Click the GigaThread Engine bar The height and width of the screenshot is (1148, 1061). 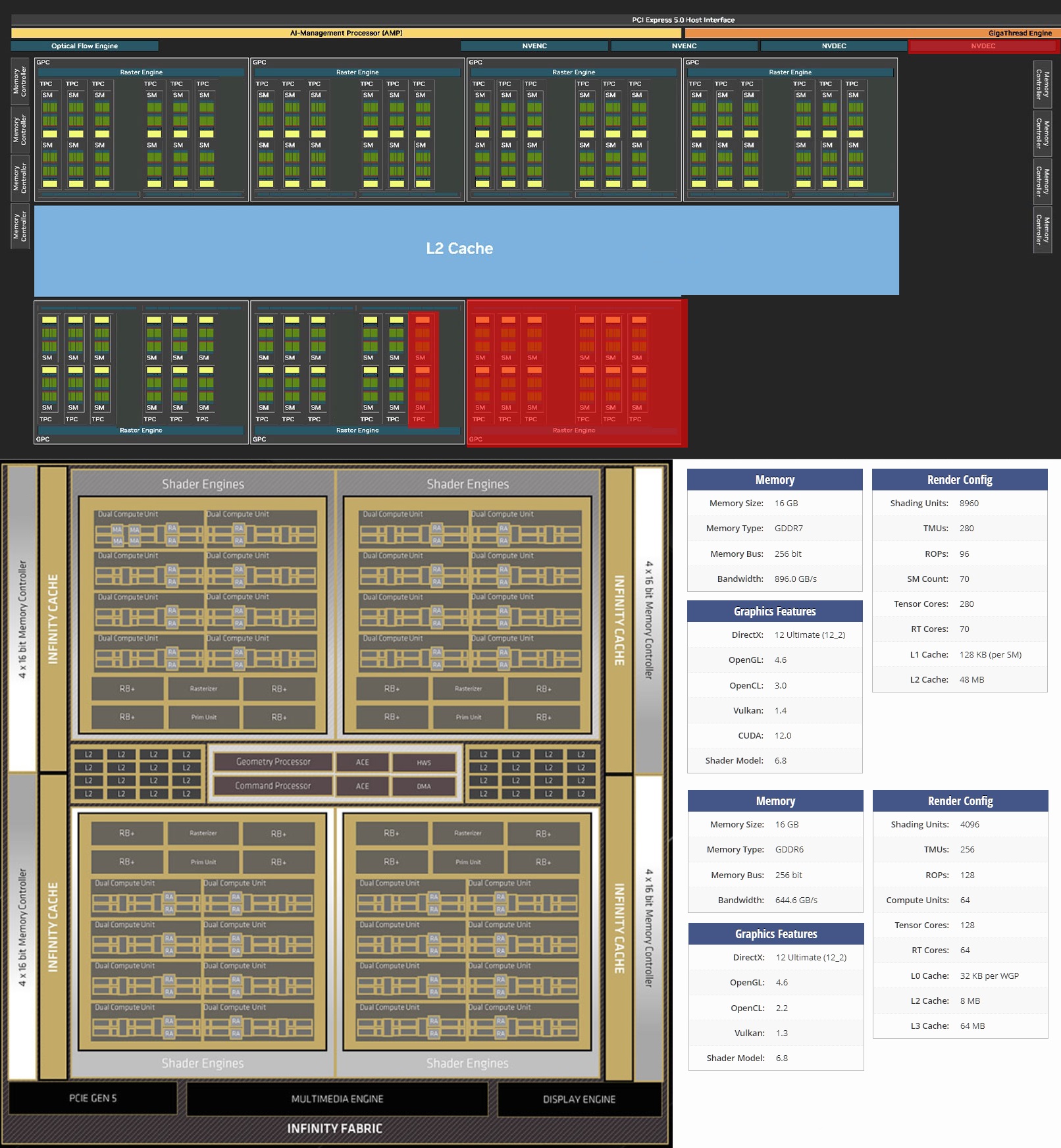tap(871, 33)
